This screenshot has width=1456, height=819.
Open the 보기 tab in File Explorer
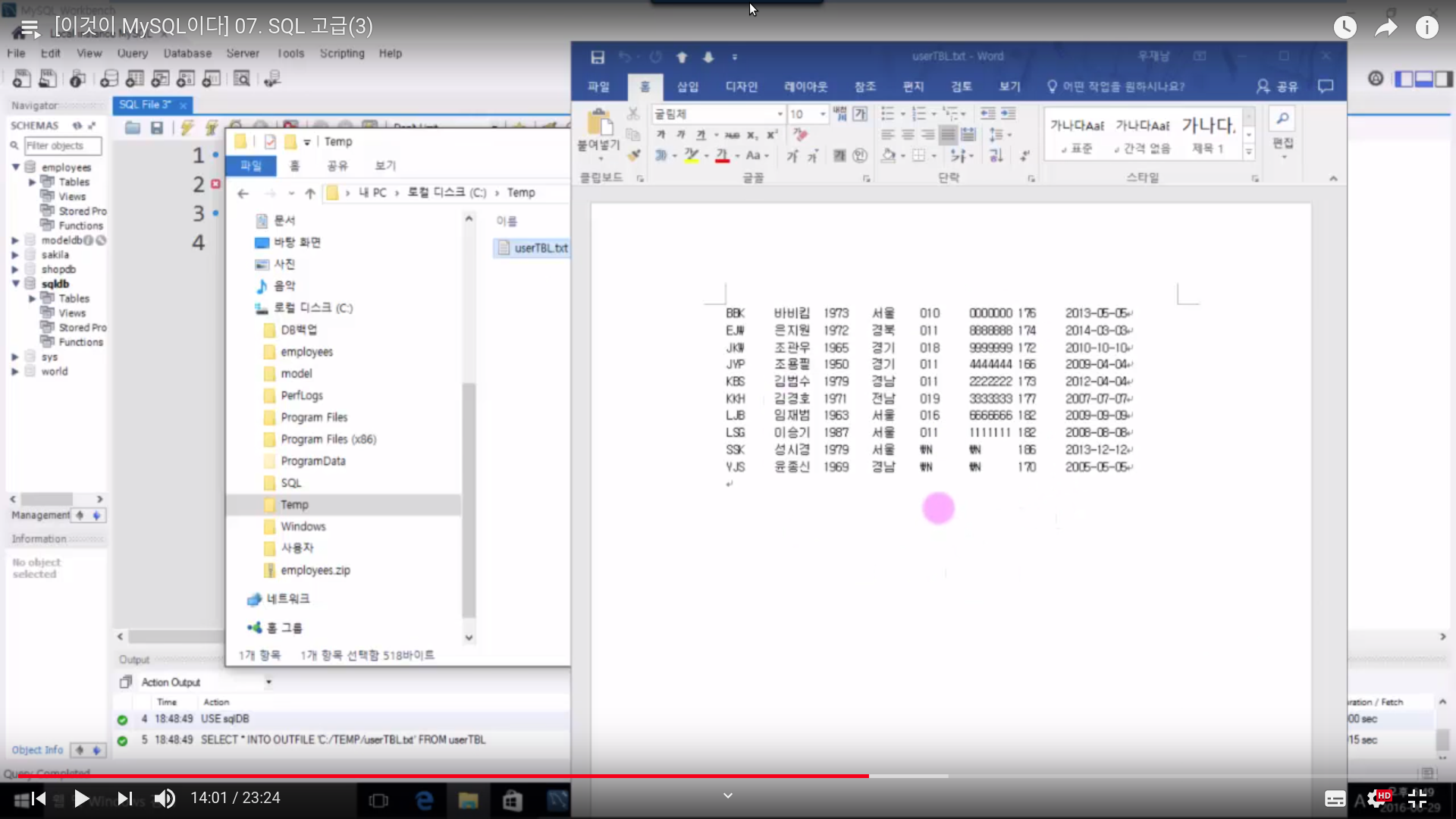pyautogui.click(x=385, y=165)
